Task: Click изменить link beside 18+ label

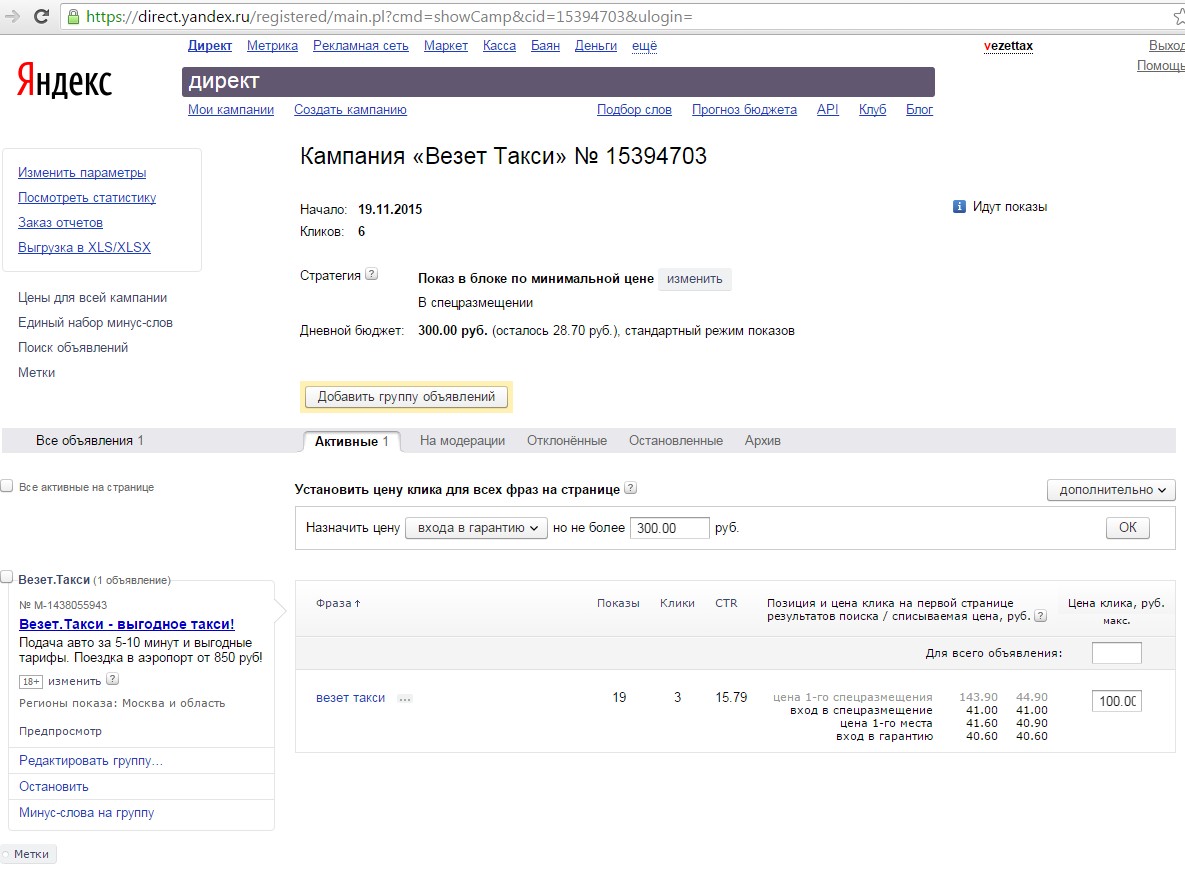Action: [x=75, y=681]
